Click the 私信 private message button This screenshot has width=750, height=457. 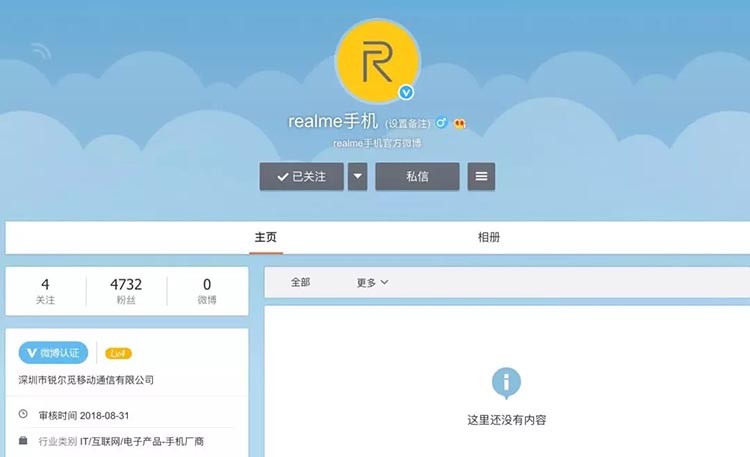click(417, 177)
